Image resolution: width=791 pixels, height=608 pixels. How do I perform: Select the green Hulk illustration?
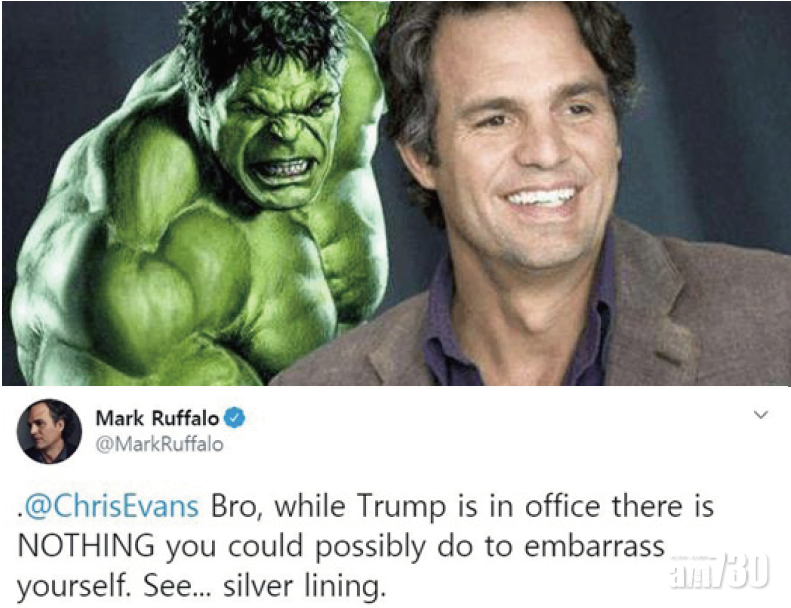click(x=199, y=197)
